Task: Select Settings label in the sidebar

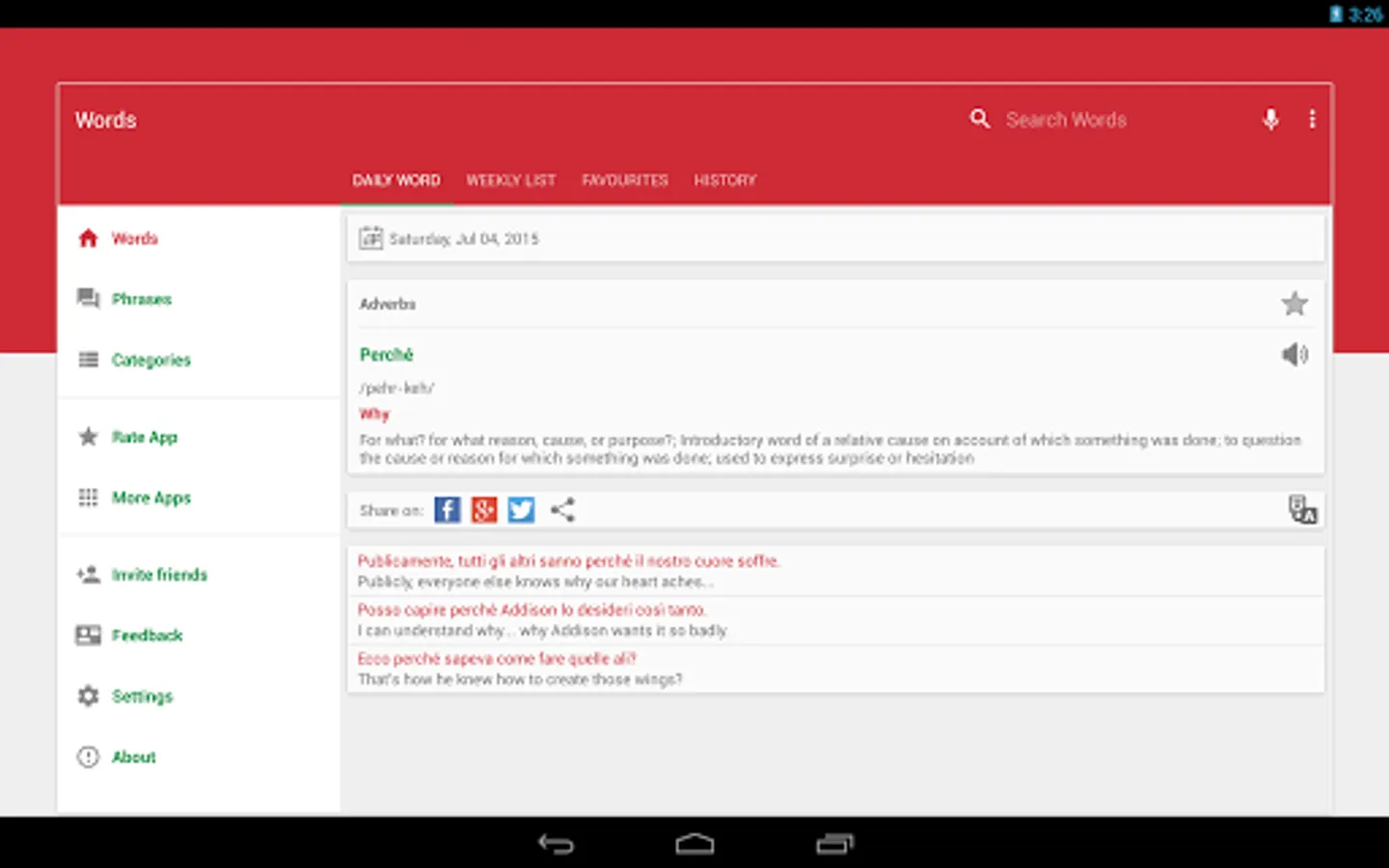Action: click(x=143, y=696)
